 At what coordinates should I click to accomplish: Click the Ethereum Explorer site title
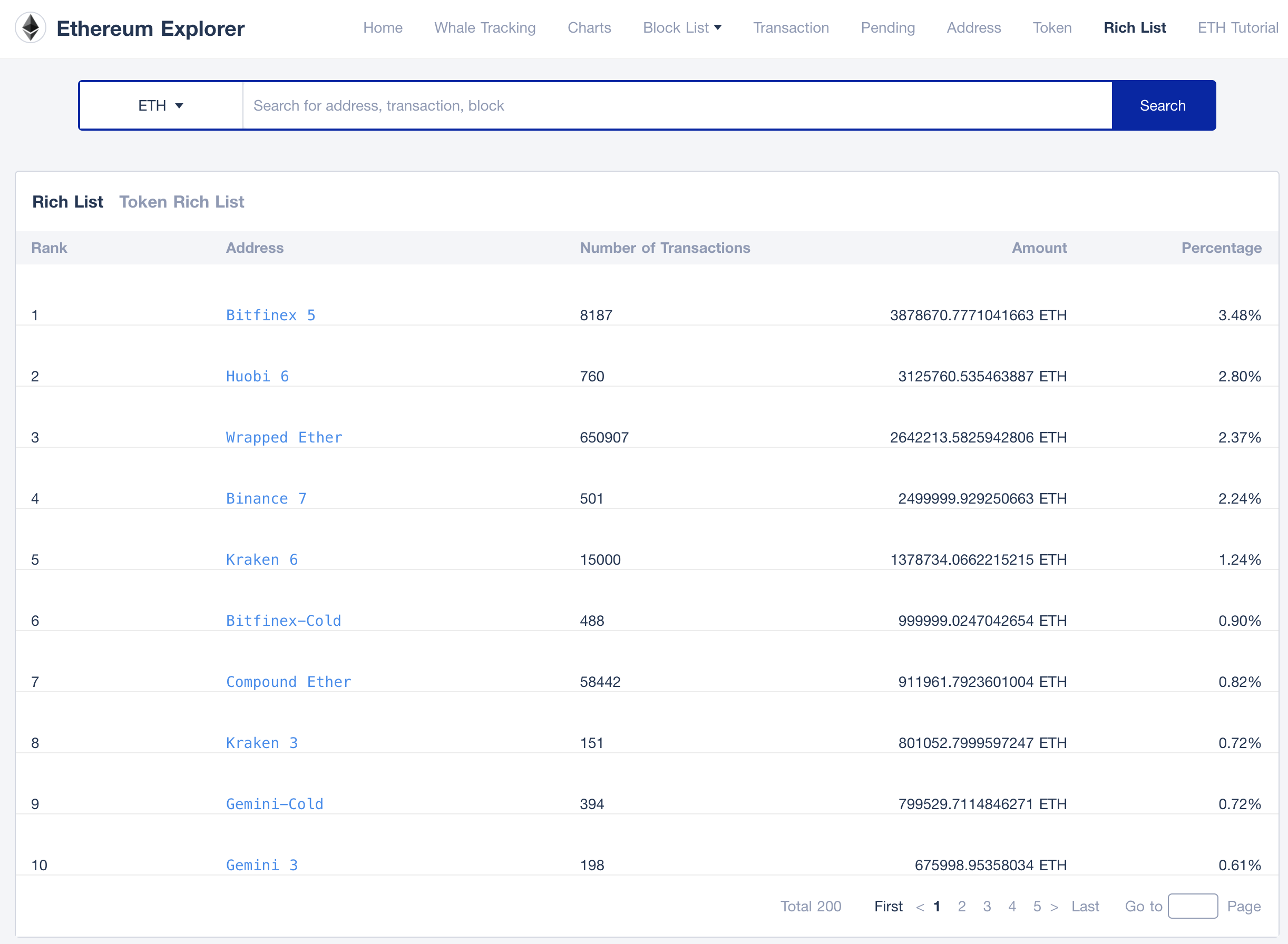pyautogui.click(x=150, y=28)
